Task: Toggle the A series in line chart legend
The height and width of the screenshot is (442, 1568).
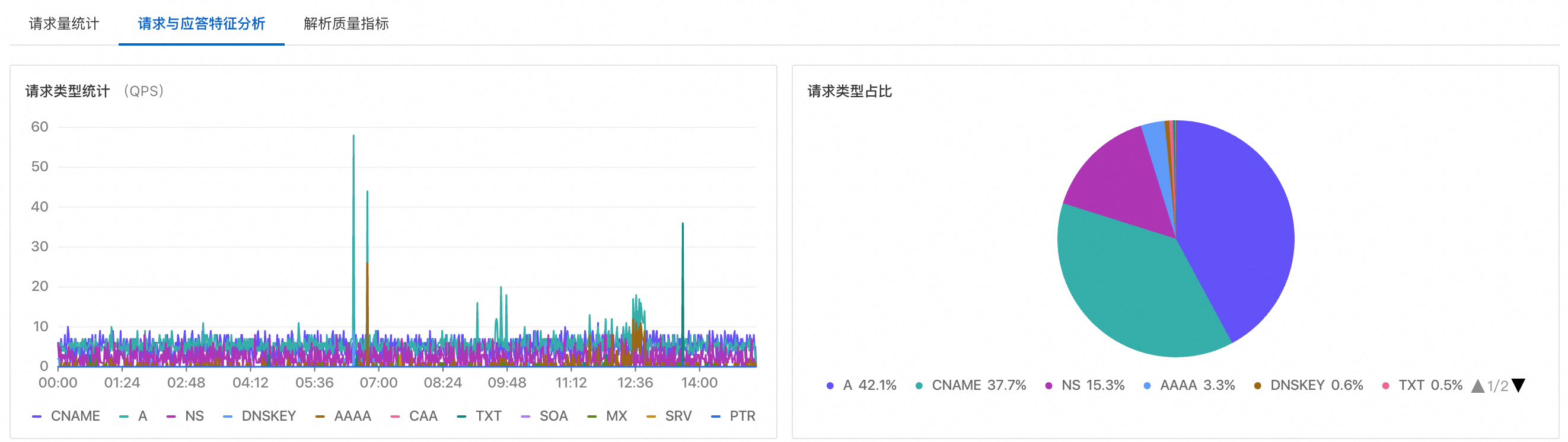Action: coord(133,417)
